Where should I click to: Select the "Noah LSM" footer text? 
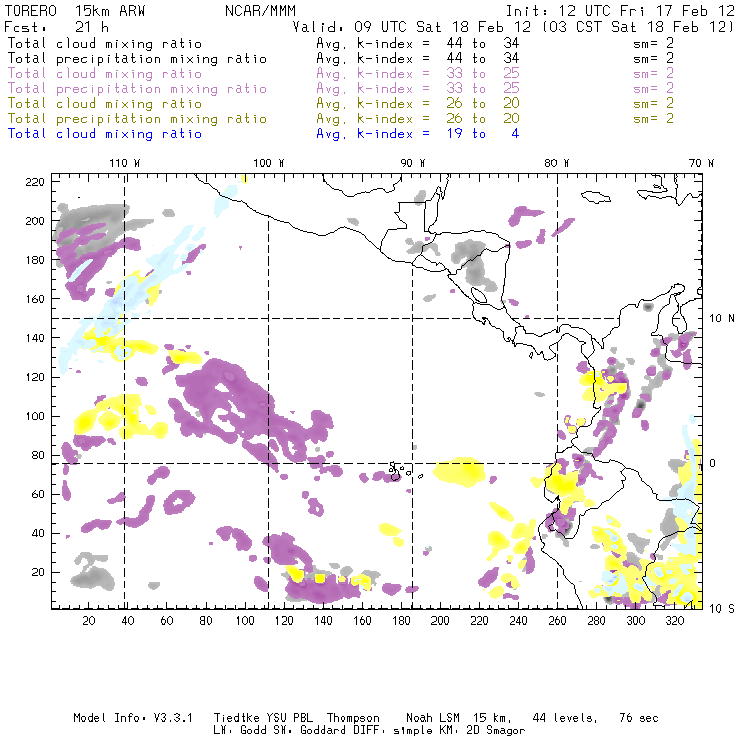point(433,718)
